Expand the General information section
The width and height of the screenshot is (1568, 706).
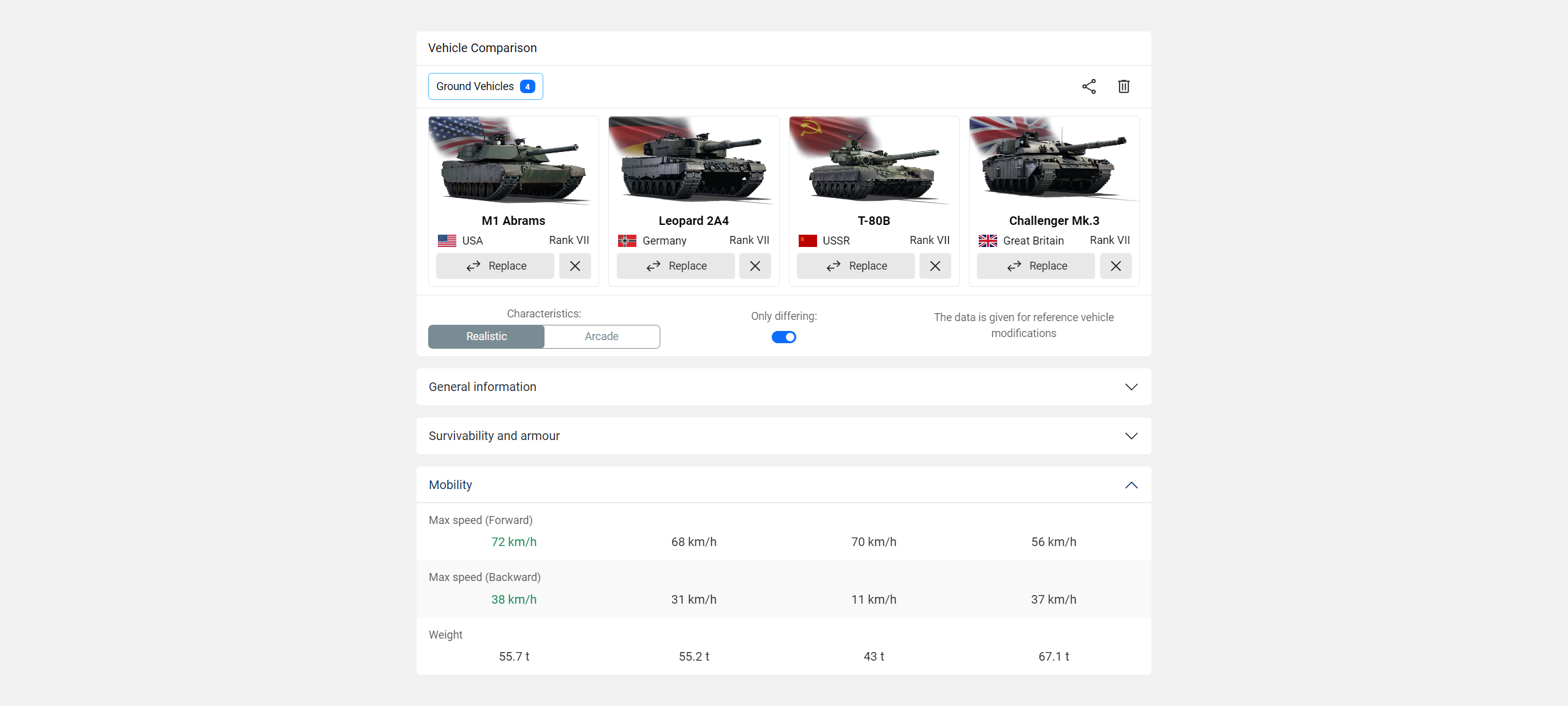783,387
